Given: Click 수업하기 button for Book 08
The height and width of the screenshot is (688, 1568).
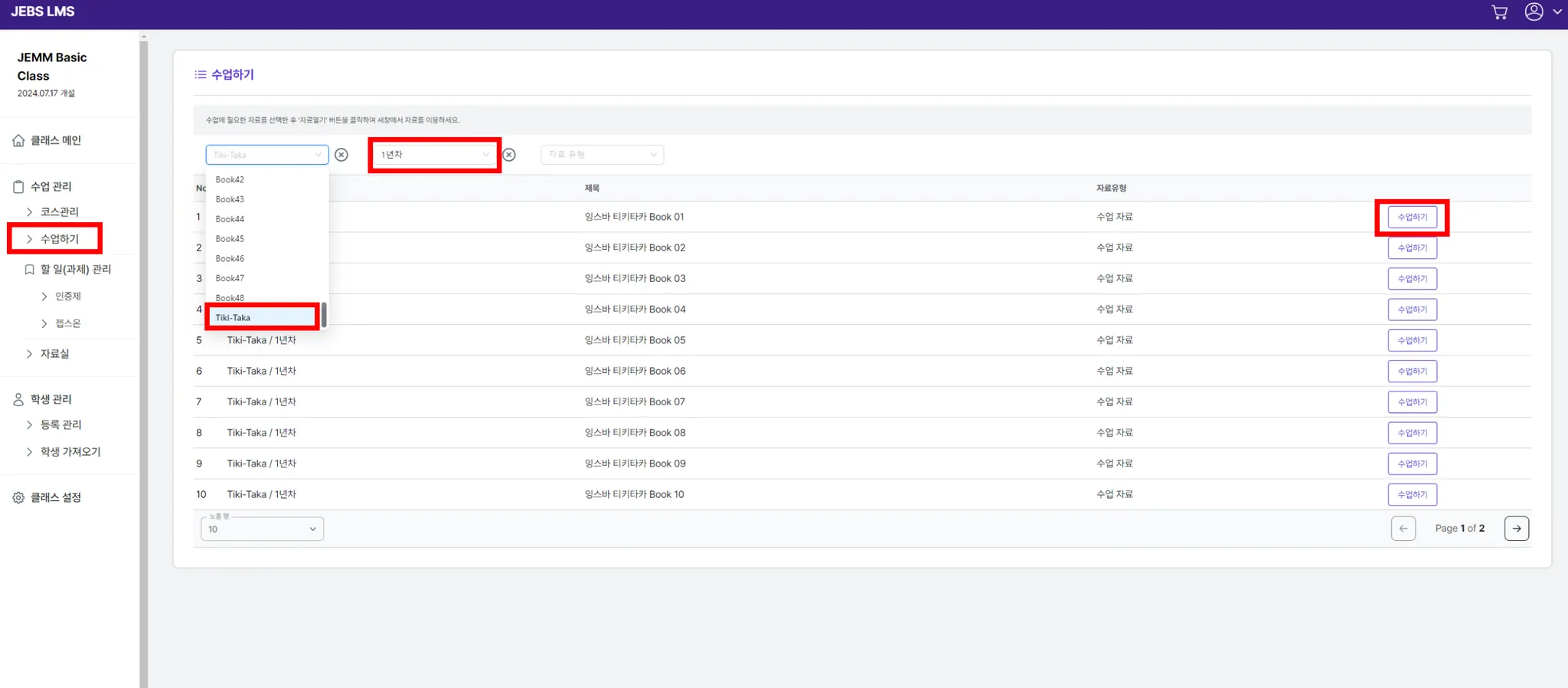Looking at the screenshot, I should (x=1412, y=433).
